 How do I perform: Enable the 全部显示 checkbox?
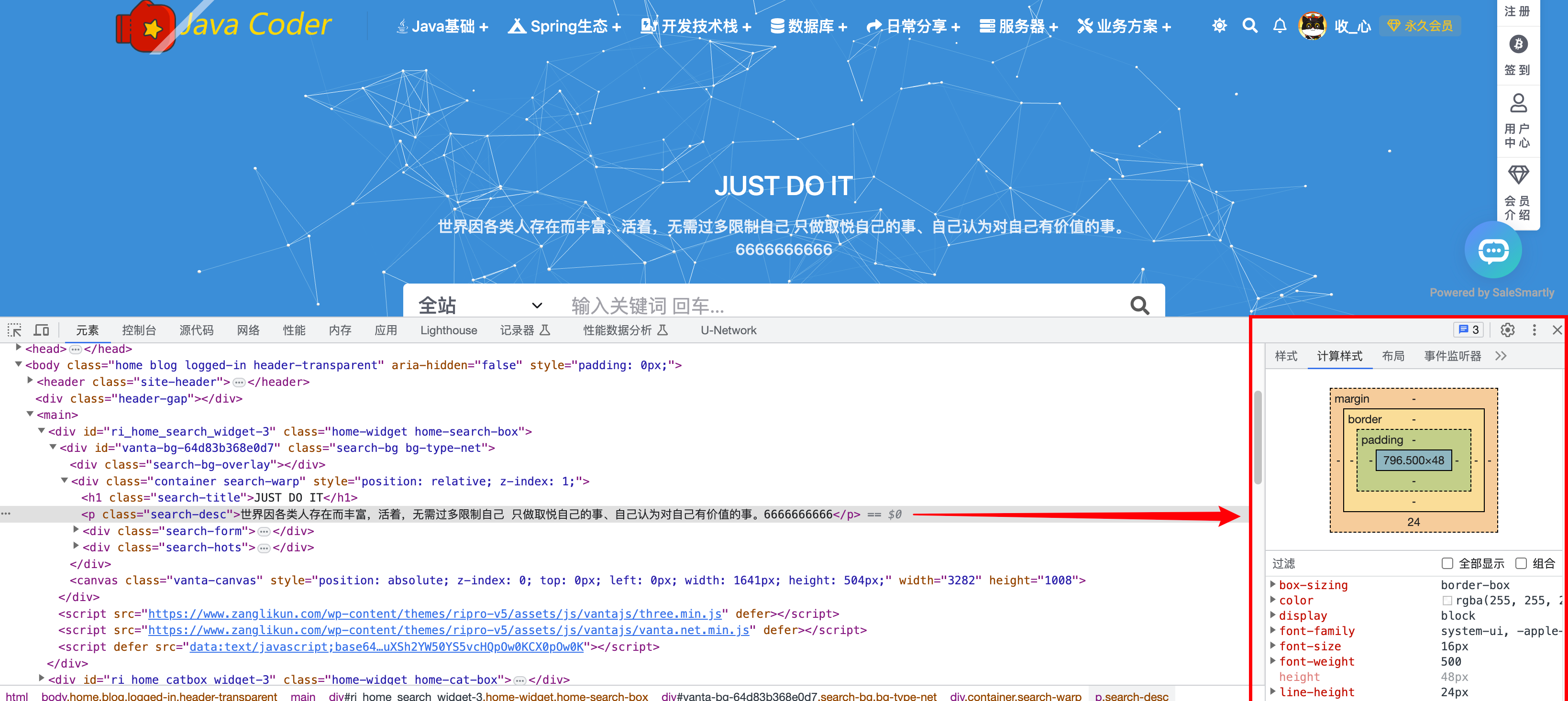(1447, 563)
